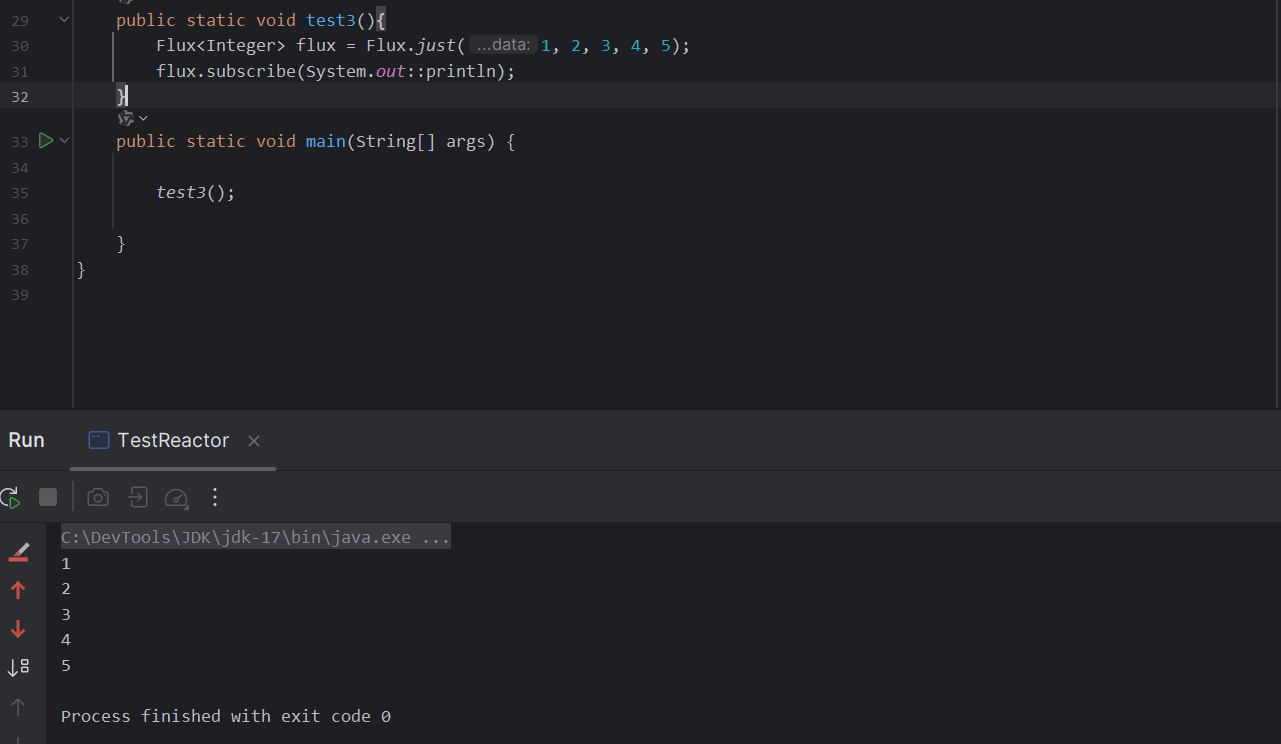Image resolution: width=1281 pixels, height=744 pixels.
Task: Click the test3() call in main
Action: click(196, 192)
